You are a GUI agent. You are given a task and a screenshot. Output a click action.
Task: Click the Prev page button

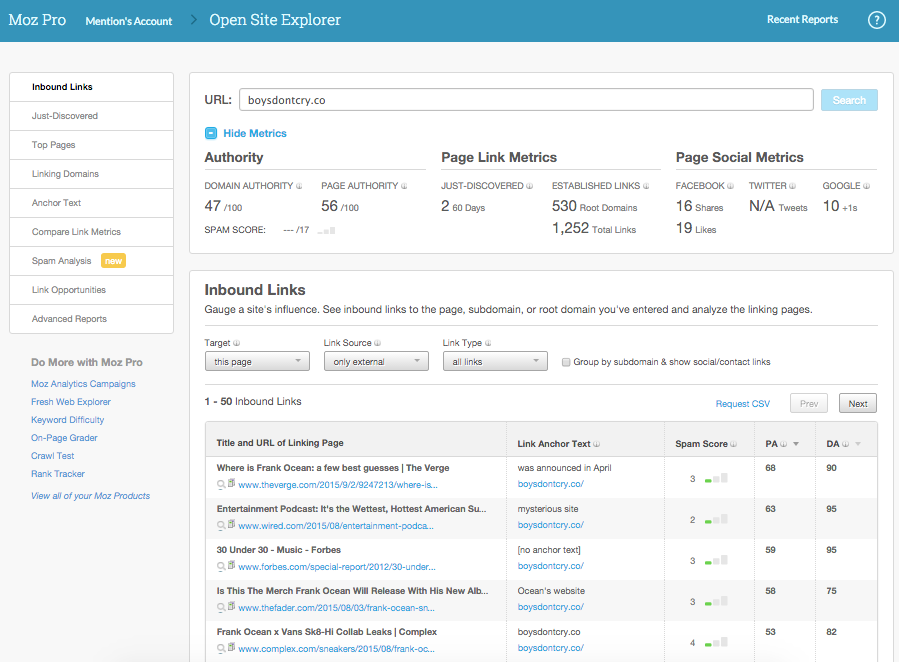click(808, 404)
